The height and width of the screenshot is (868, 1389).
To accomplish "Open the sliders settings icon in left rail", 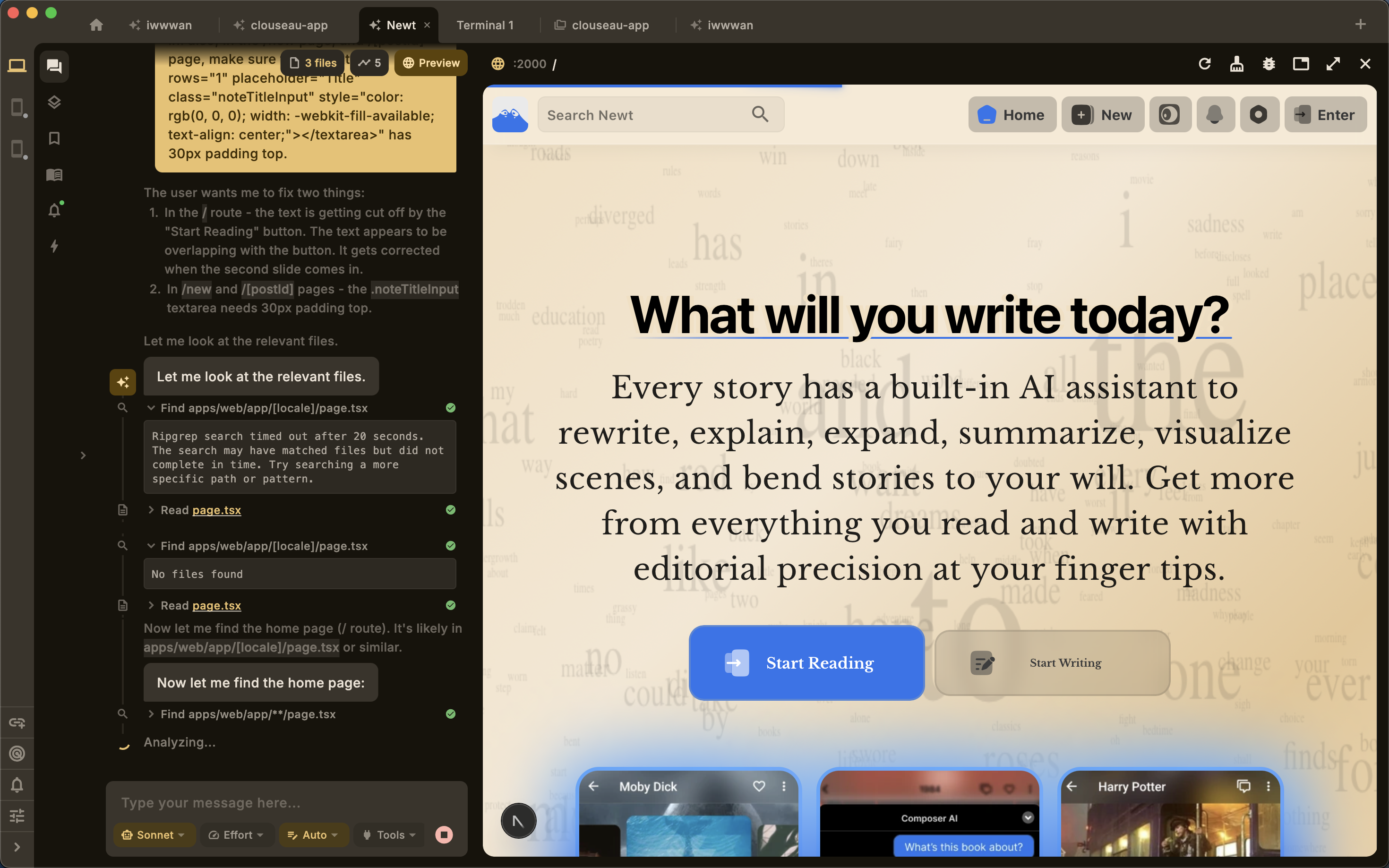I will click(17, 816).
